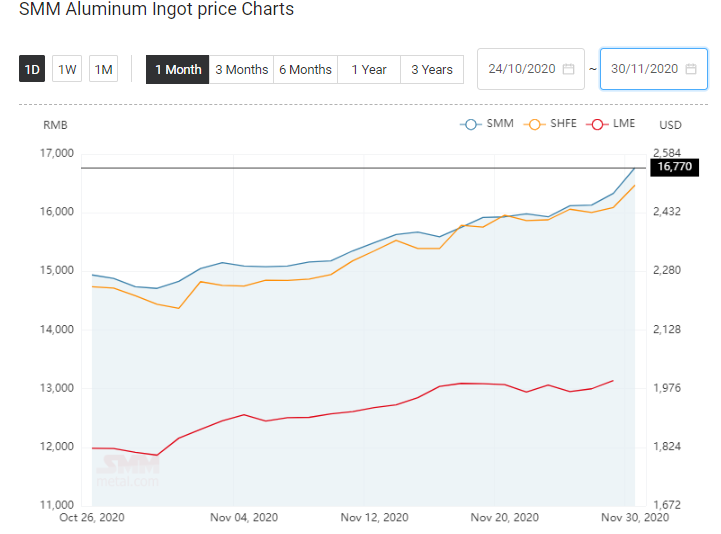The height and width of the screenshot is (534, 721).
Task: Switch to the 6 Months range tab
Action: tap(305, 69)
